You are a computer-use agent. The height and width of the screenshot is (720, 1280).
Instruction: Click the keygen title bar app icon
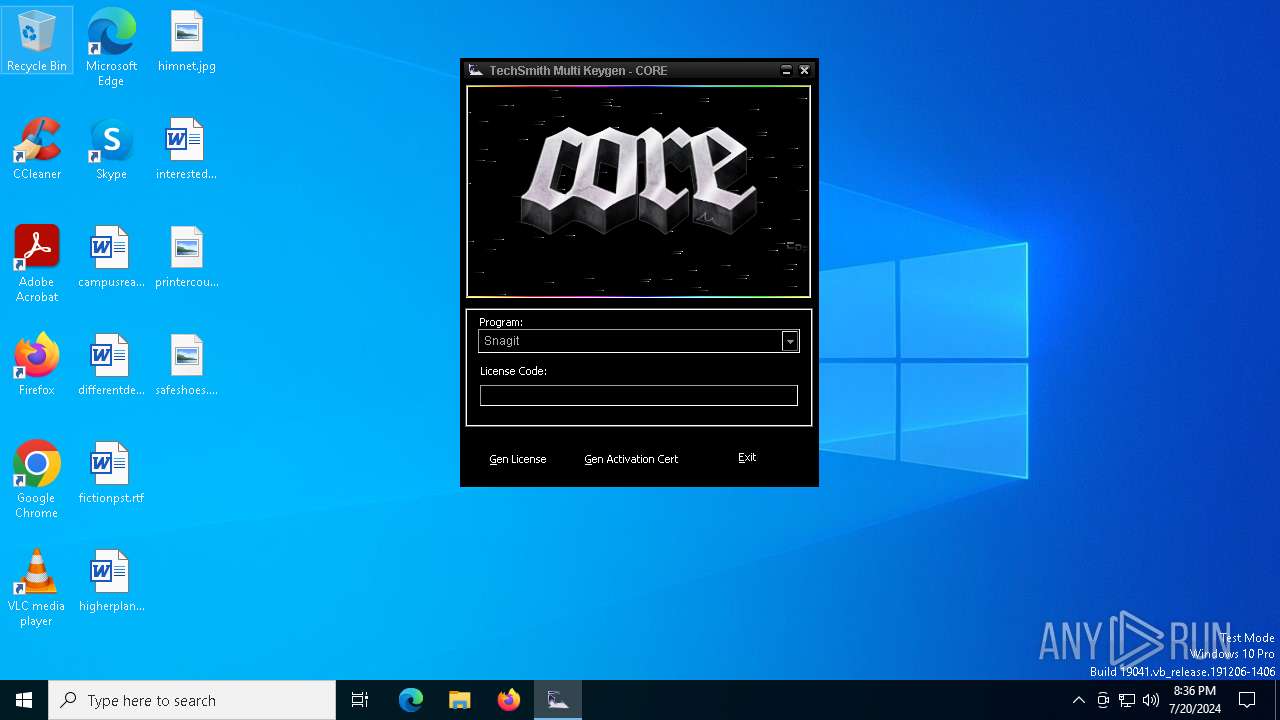[476, 70]
